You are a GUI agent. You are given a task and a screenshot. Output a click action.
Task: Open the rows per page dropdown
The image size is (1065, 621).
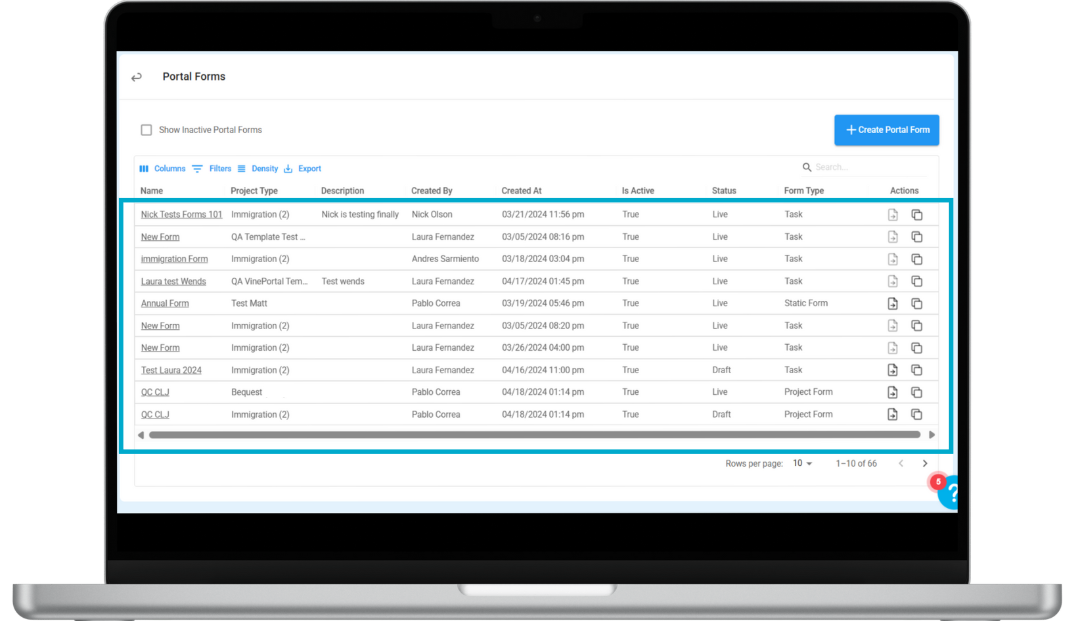click(x=802, y=464)
